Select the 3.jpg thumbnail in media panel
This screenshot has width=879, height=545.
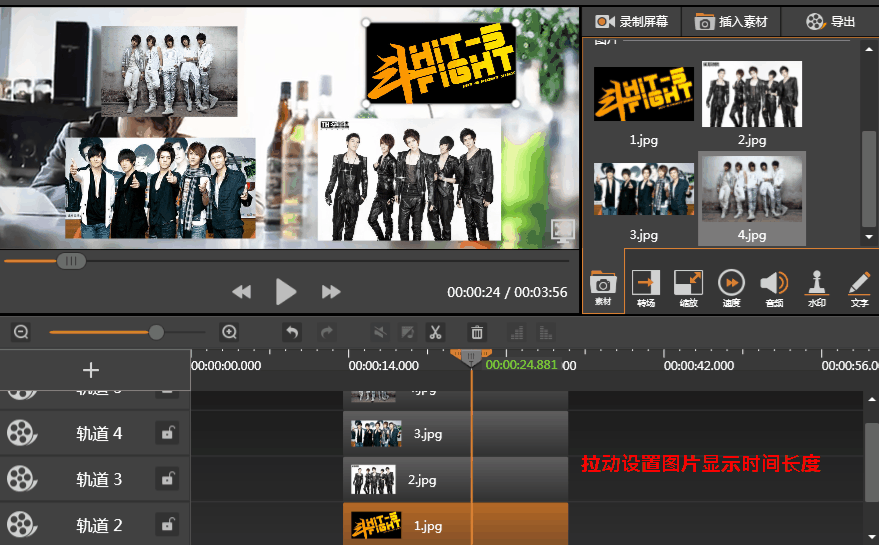644,189
